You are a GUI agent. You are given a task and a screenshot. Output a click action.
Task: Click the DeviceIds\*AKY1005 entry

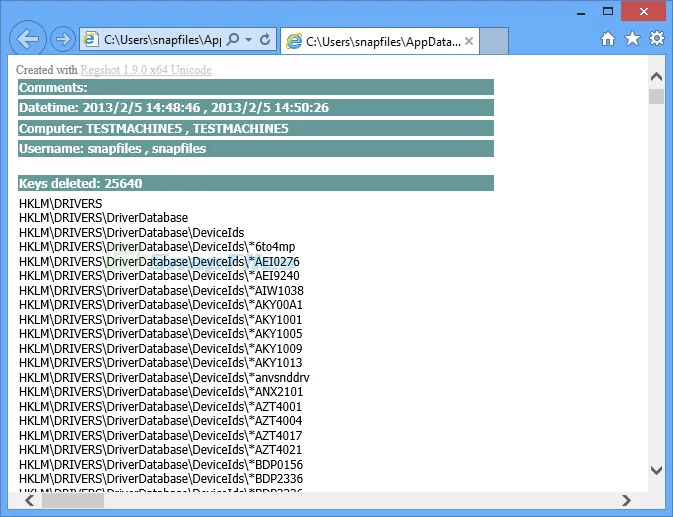tap(161, 333)
